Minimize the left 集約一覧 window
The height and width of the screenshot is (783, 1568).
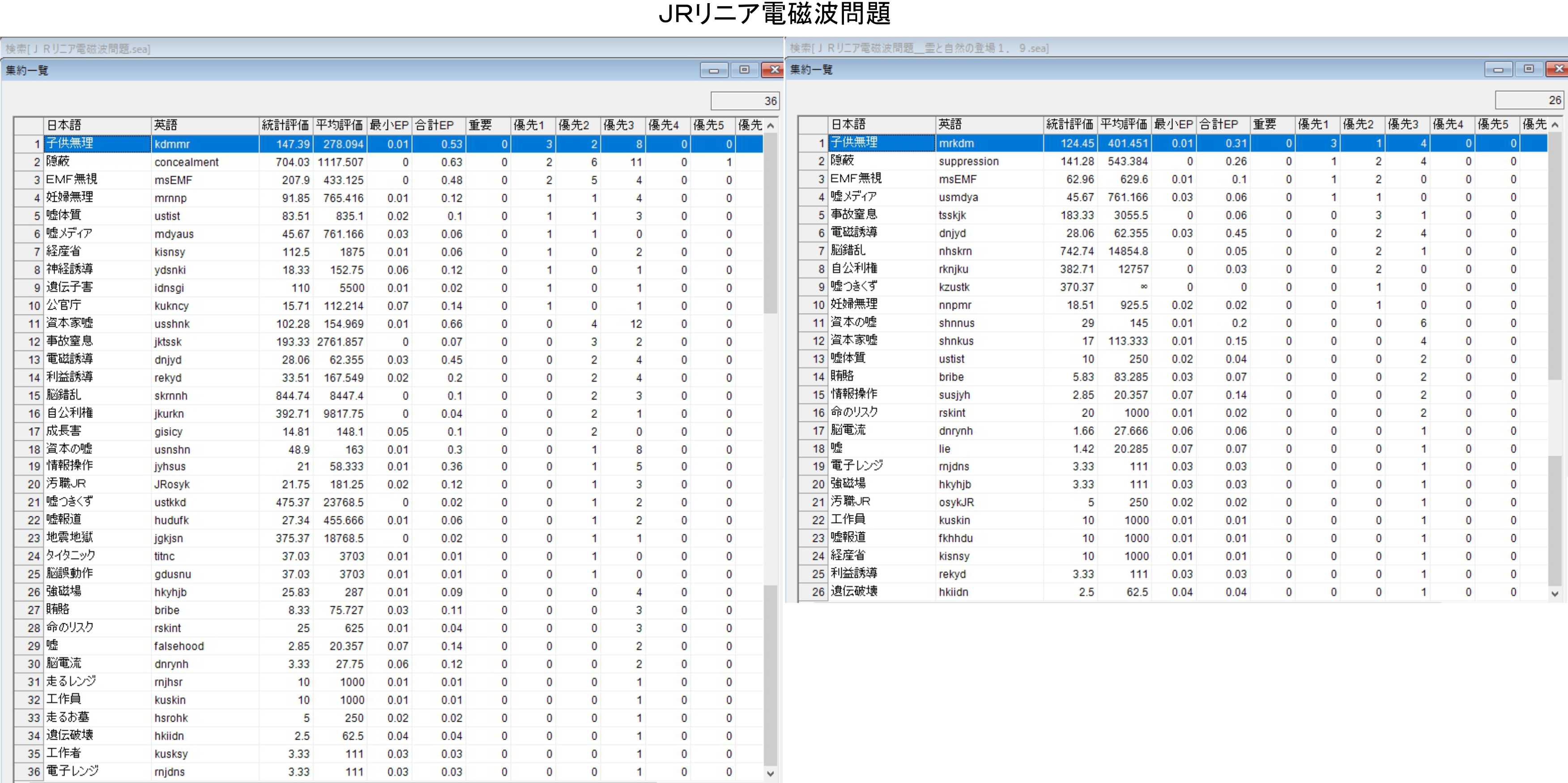713,71
